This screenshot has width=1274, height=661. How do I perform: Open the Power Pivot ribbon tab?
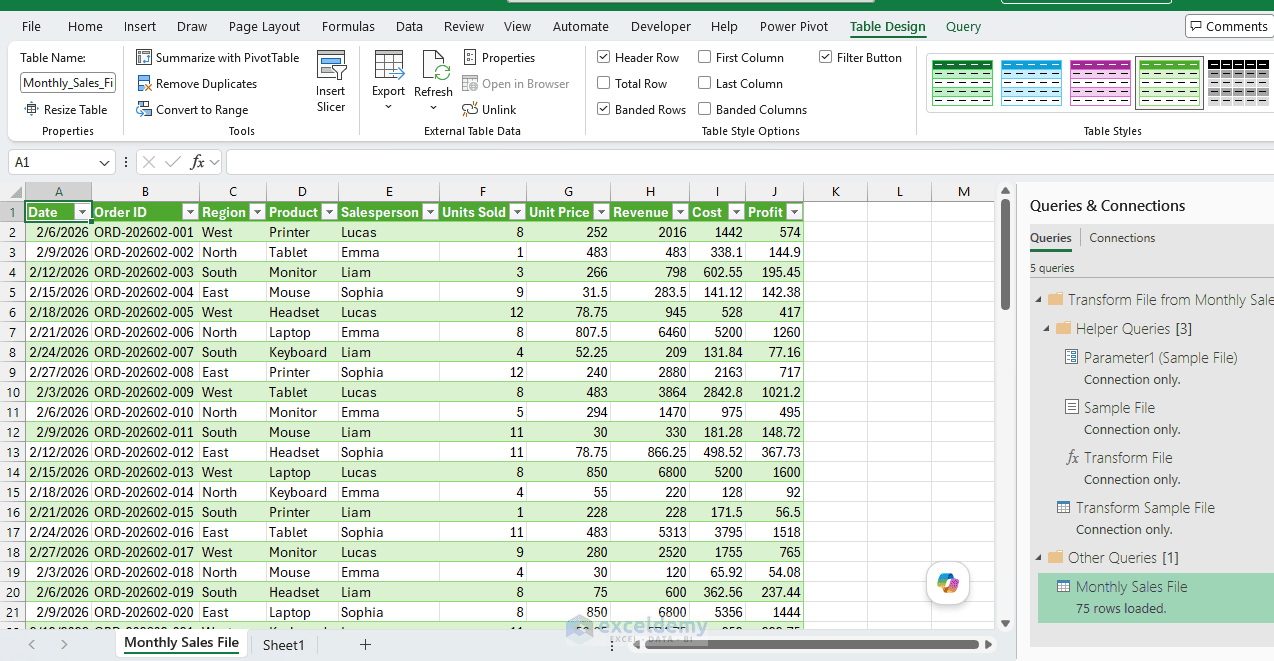click(793, 27)
